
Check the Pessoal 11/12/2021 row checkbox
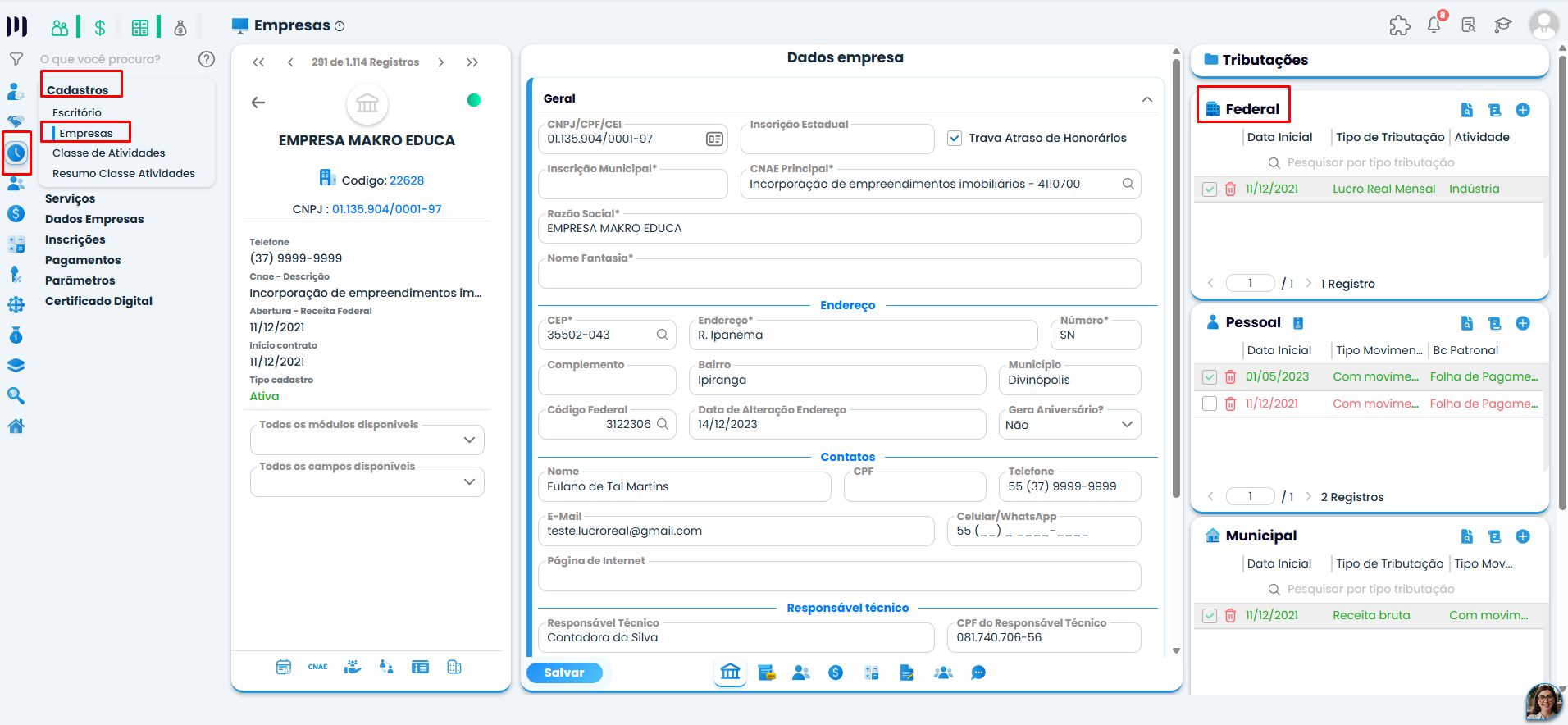pyautogui.click(x=1210, y=404)
